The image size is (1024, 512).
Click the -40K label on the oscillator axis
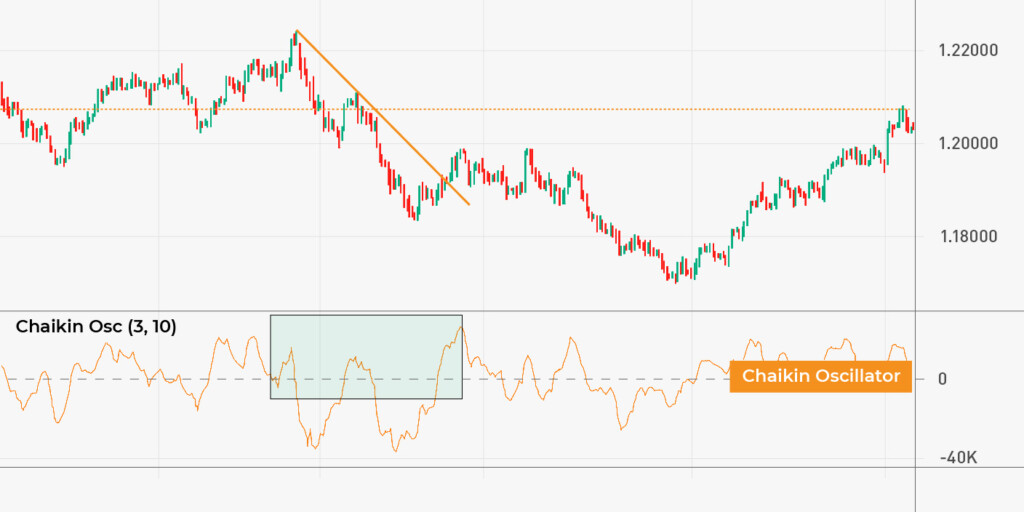point(958,457)
